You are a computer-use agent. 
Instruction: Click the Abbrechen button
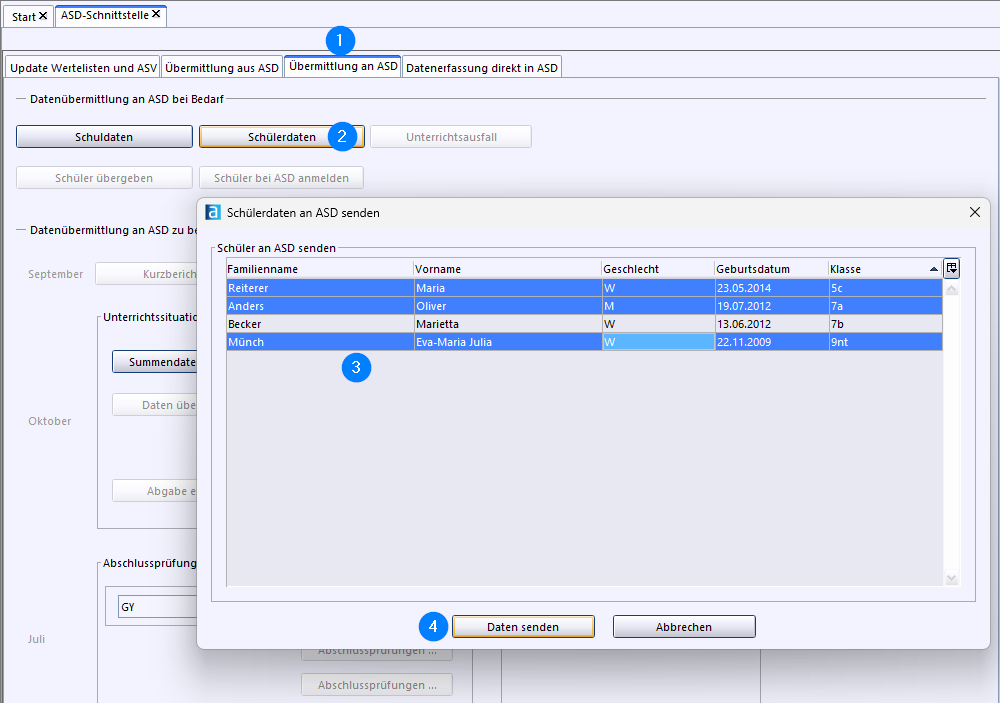(x=684, y=626)
